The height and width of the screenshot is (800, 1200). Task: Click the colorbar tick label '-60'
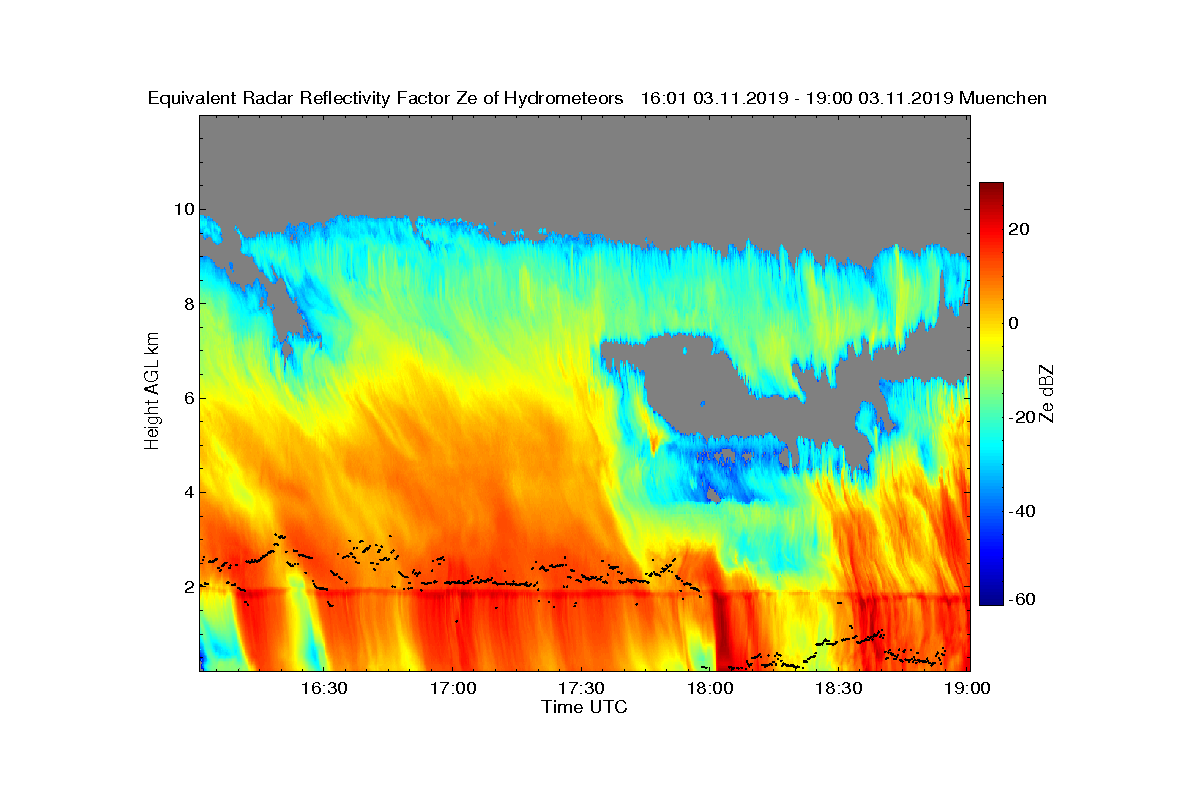pyautogui.click(x=1020, y=599)
